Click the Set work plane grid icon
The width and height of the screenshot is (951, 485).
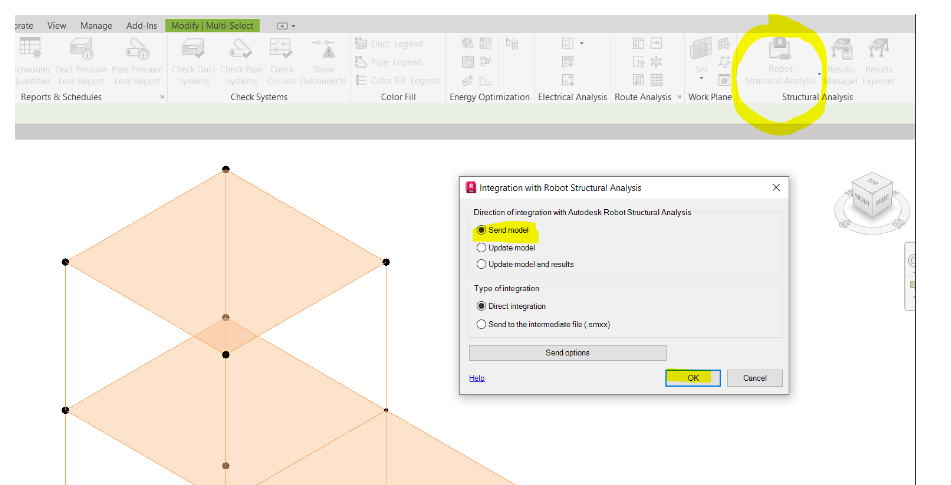pyautogui.click(x=701, y=48)
